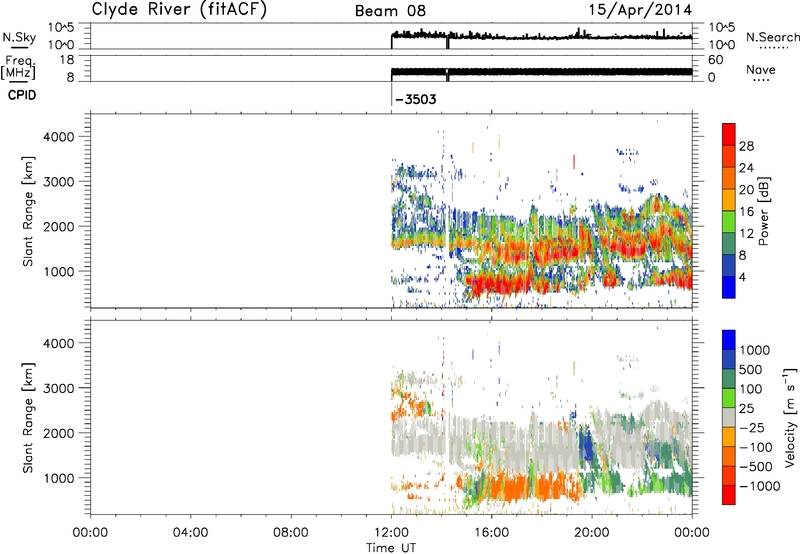Click Slant Range axis title of velocity panel
Screen dimensions: 800x554
coord(28,418)
